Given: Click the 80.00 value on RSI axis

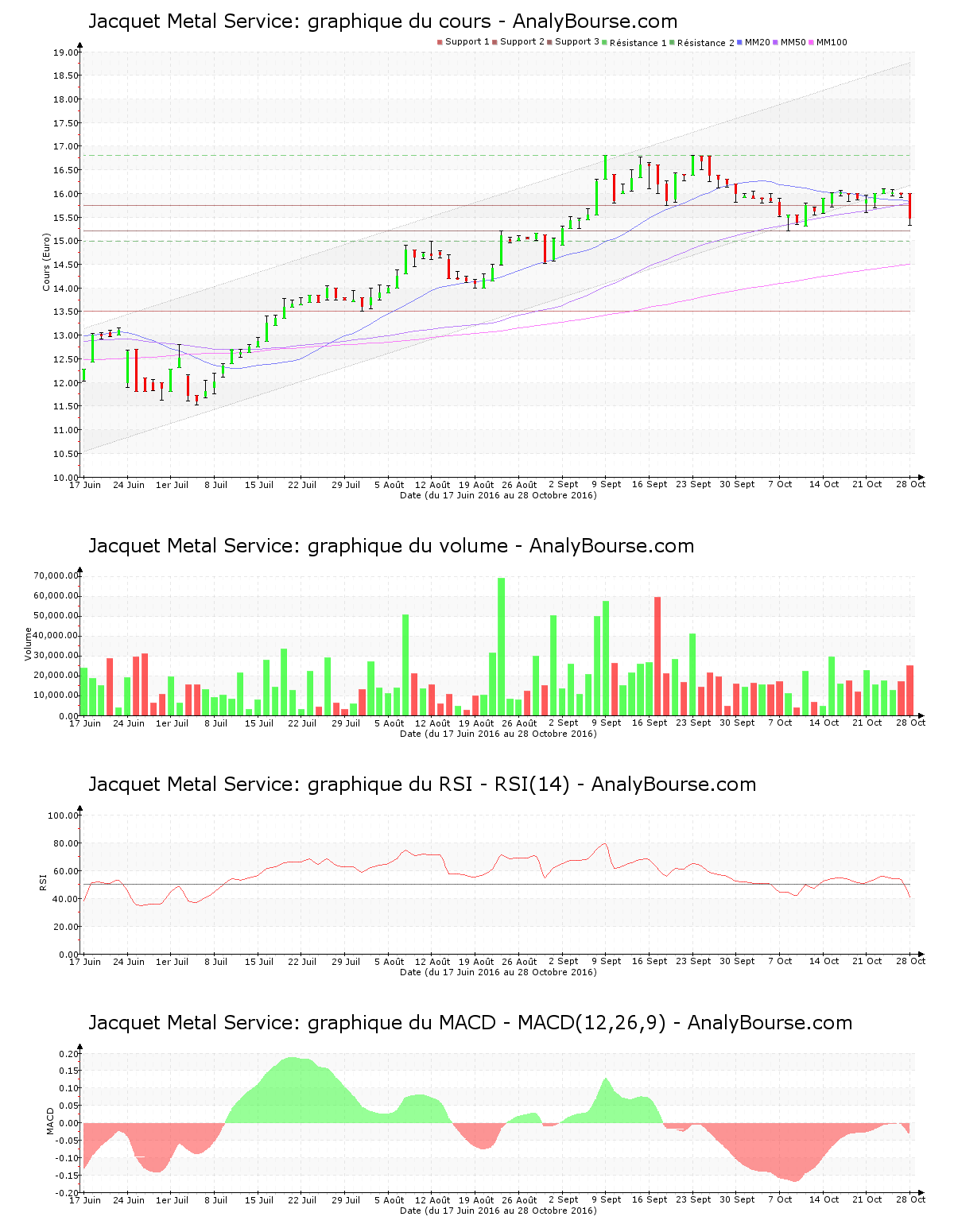Looking at the screenshot, I should (x=66, y=843).
